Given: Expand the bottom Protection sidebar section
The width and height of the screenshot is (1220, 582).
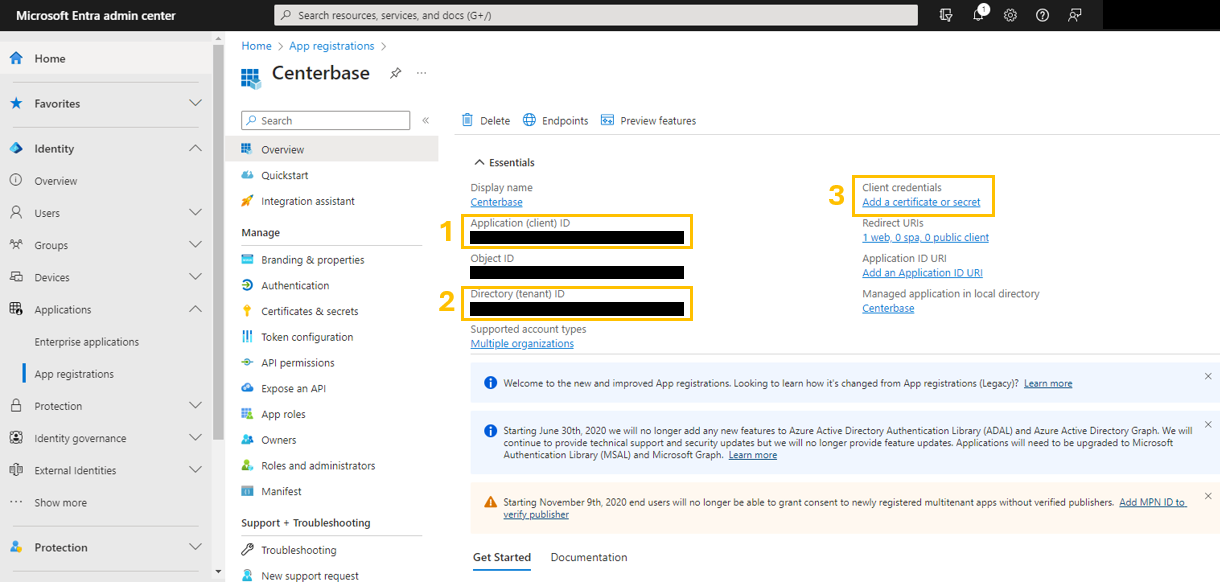Looking at the screenshot, I should pos(196,547).
